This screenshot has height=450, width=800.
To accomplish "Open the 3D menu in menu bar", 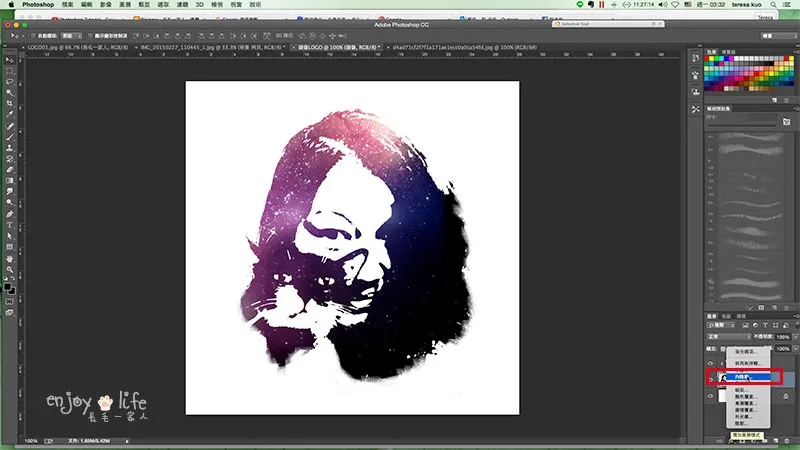I will click(199, 5).
